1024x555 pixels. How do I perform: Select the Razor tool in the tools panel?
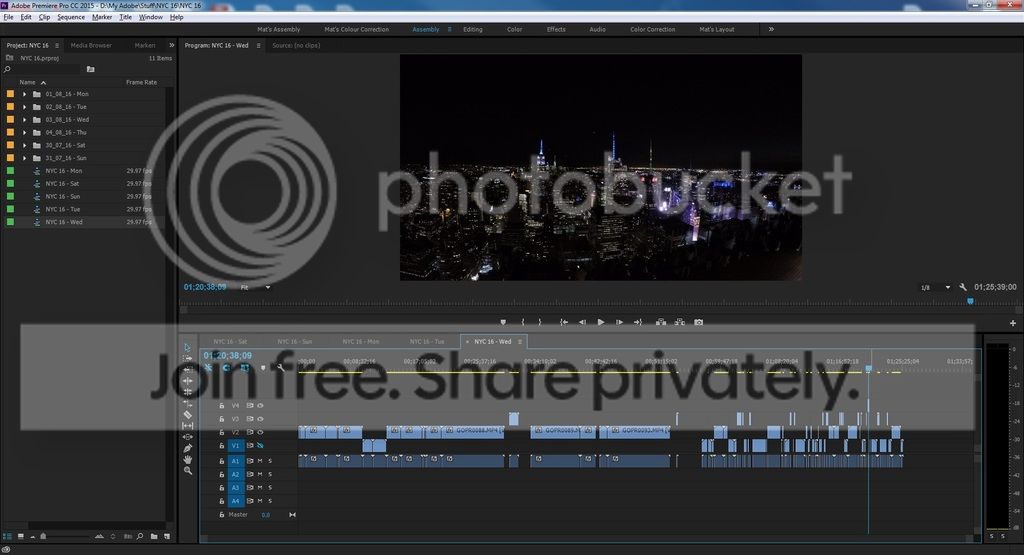click(187, 414)
